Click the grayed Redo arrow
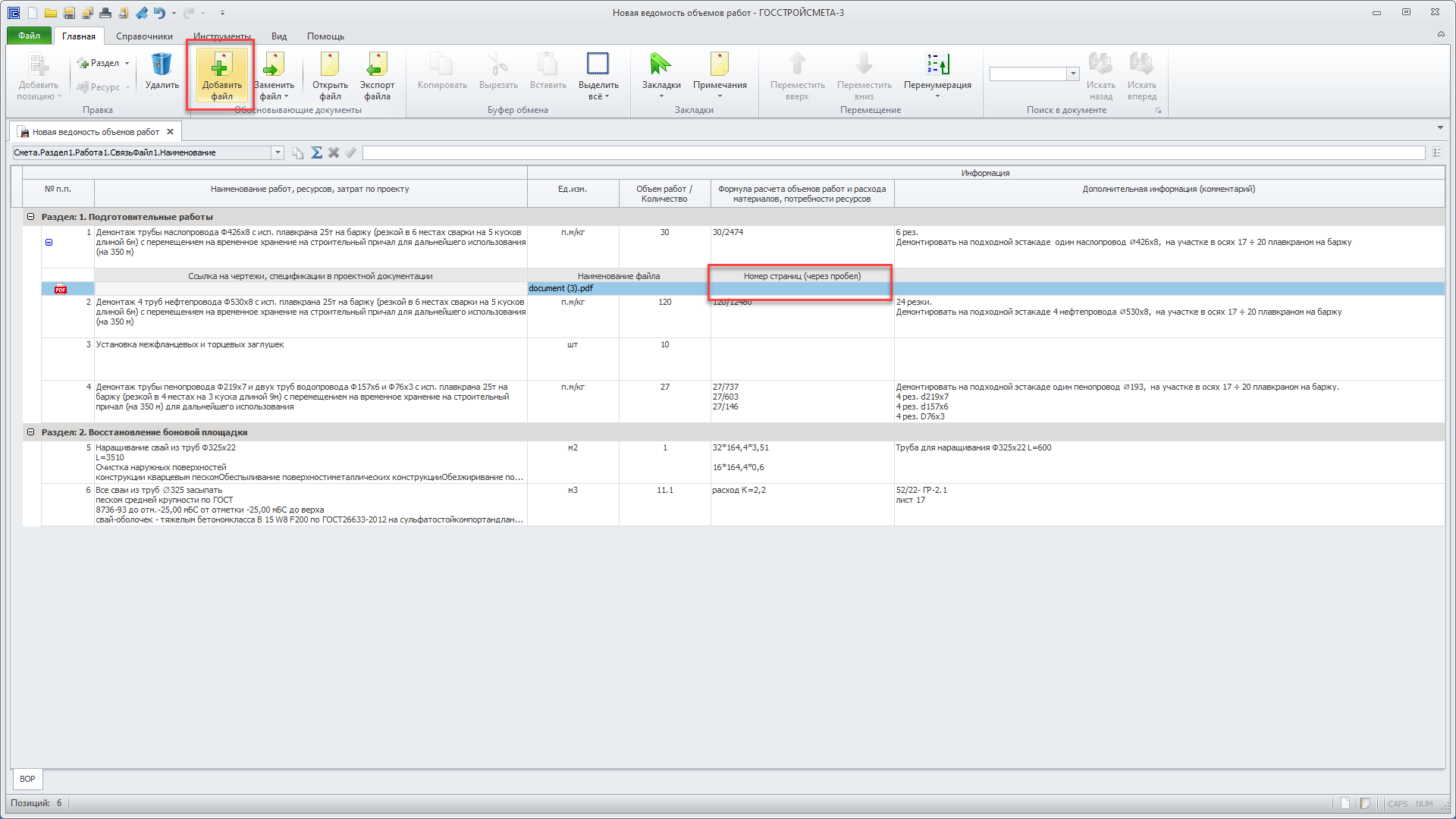This screenshot has width=1456, height=819. [188, 13]
